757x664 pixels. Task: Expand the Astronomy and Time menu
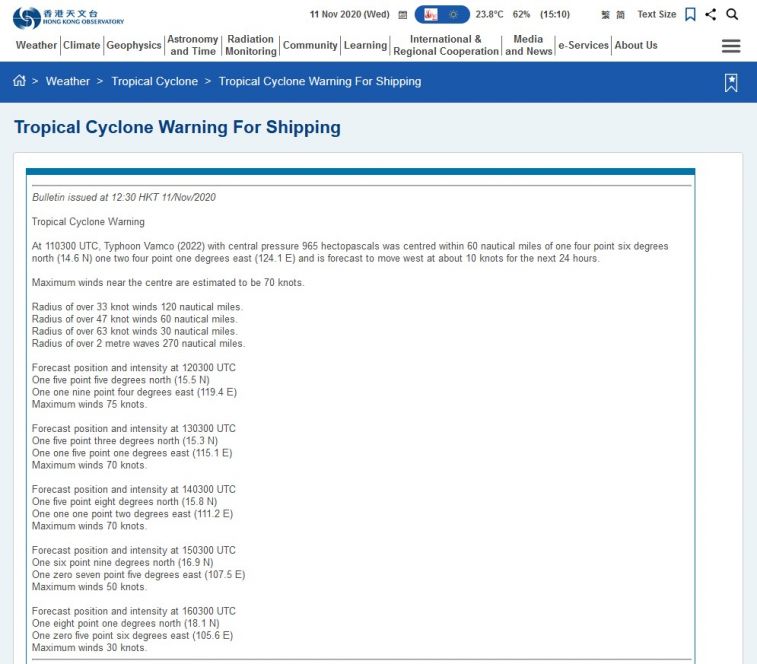[192, 45]
